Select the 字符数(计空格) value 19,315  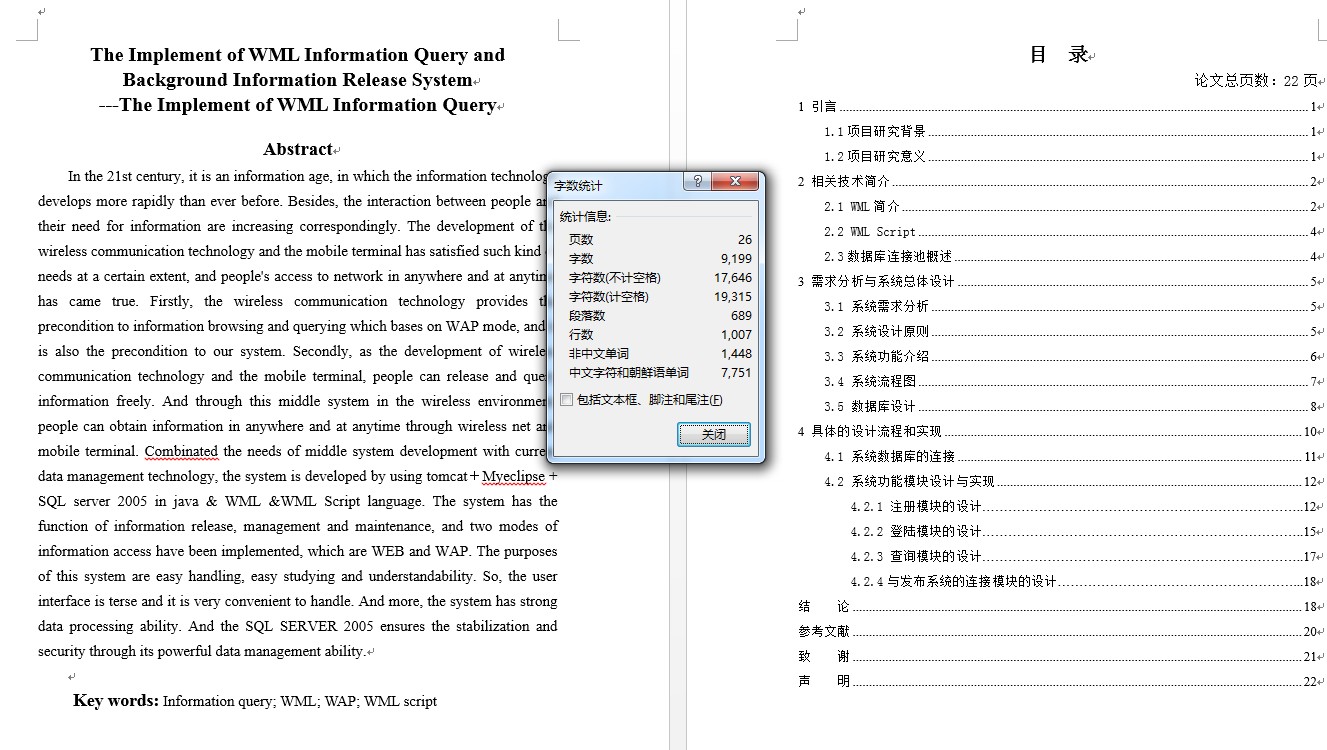(x=733, y=297)
